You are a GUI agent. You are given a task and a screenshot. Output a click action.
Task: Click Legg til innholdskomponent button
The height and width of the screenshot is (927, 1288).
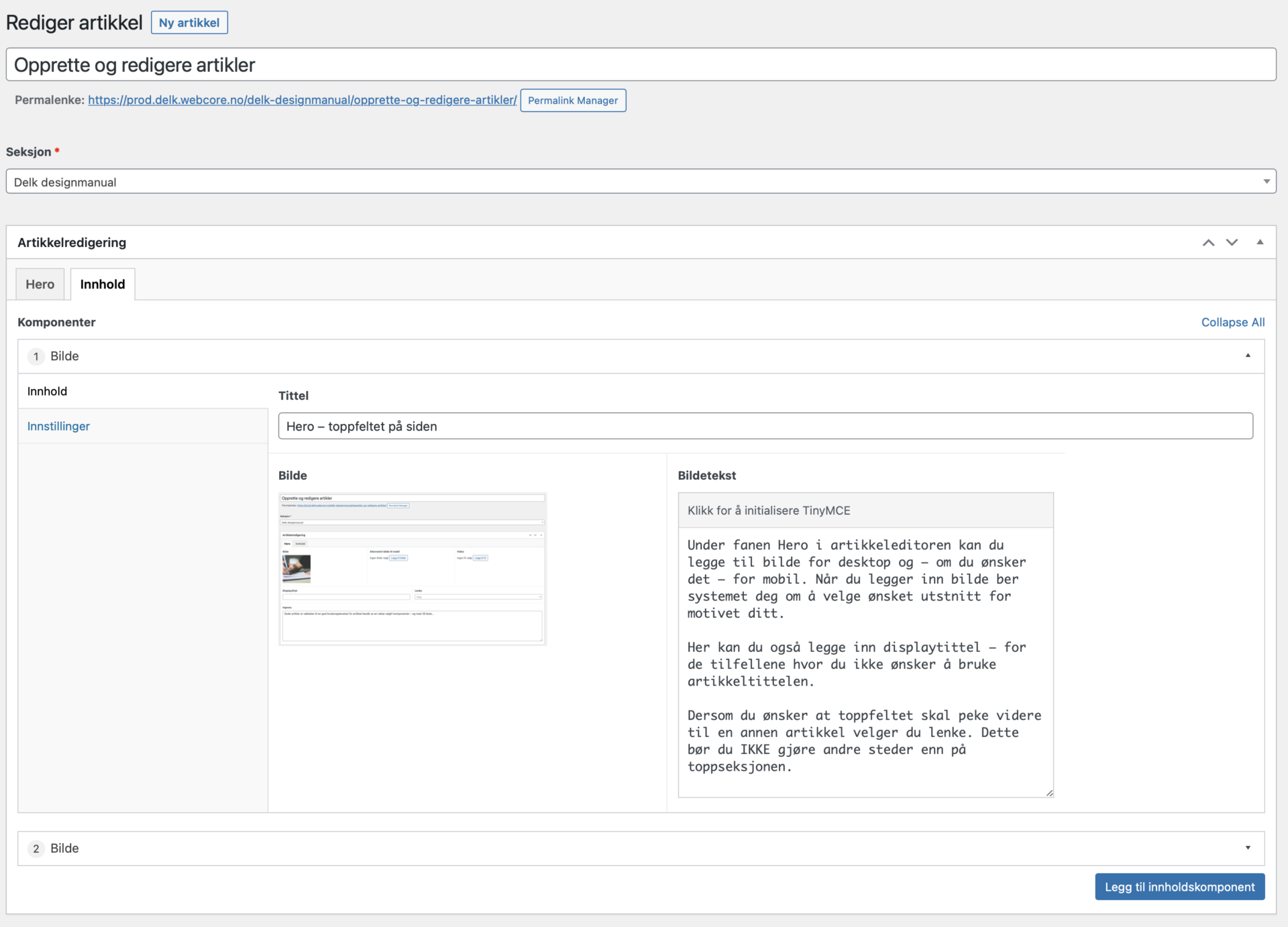(1179, 887)
